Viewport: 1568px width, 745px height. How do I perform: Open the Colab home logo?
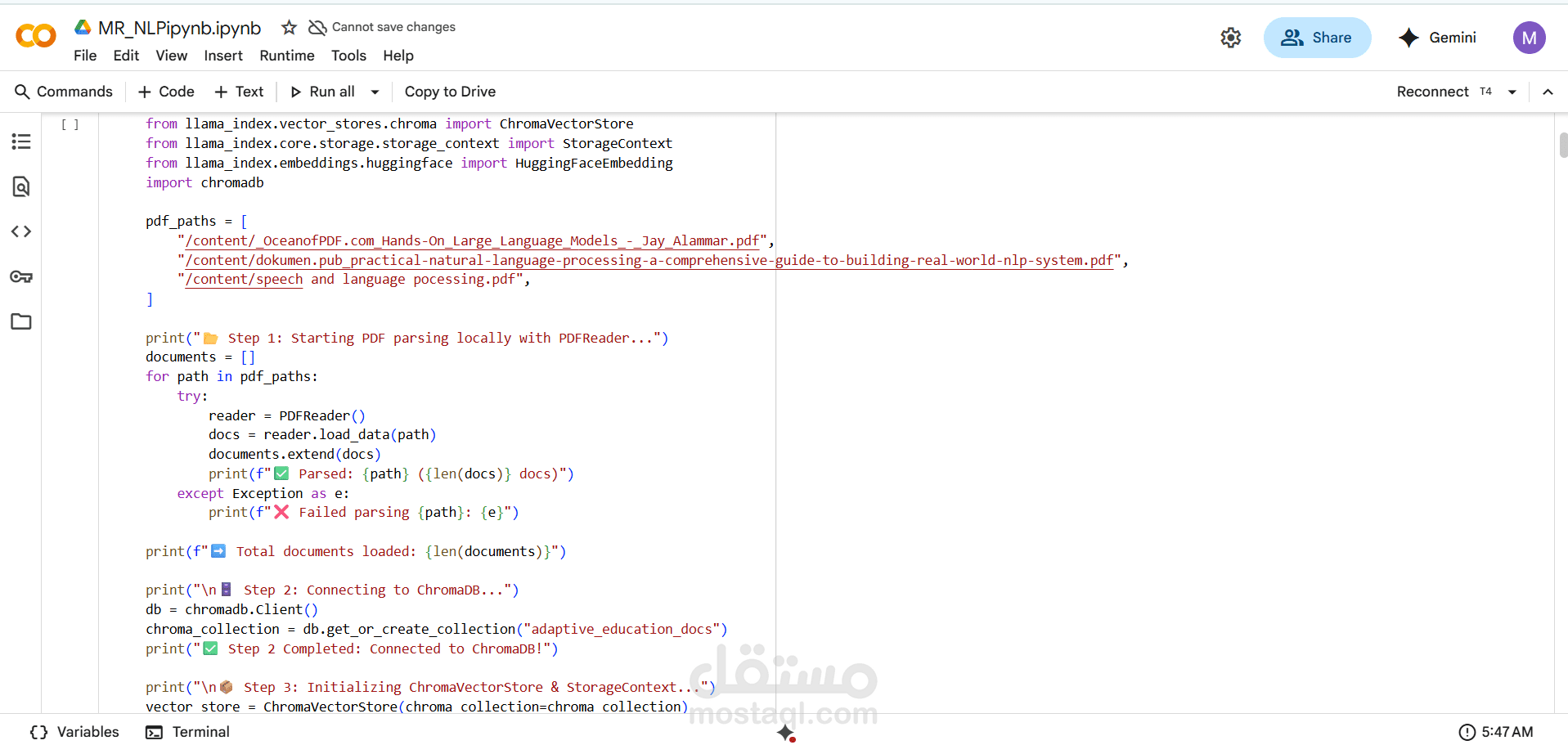[x=36, y=36]
